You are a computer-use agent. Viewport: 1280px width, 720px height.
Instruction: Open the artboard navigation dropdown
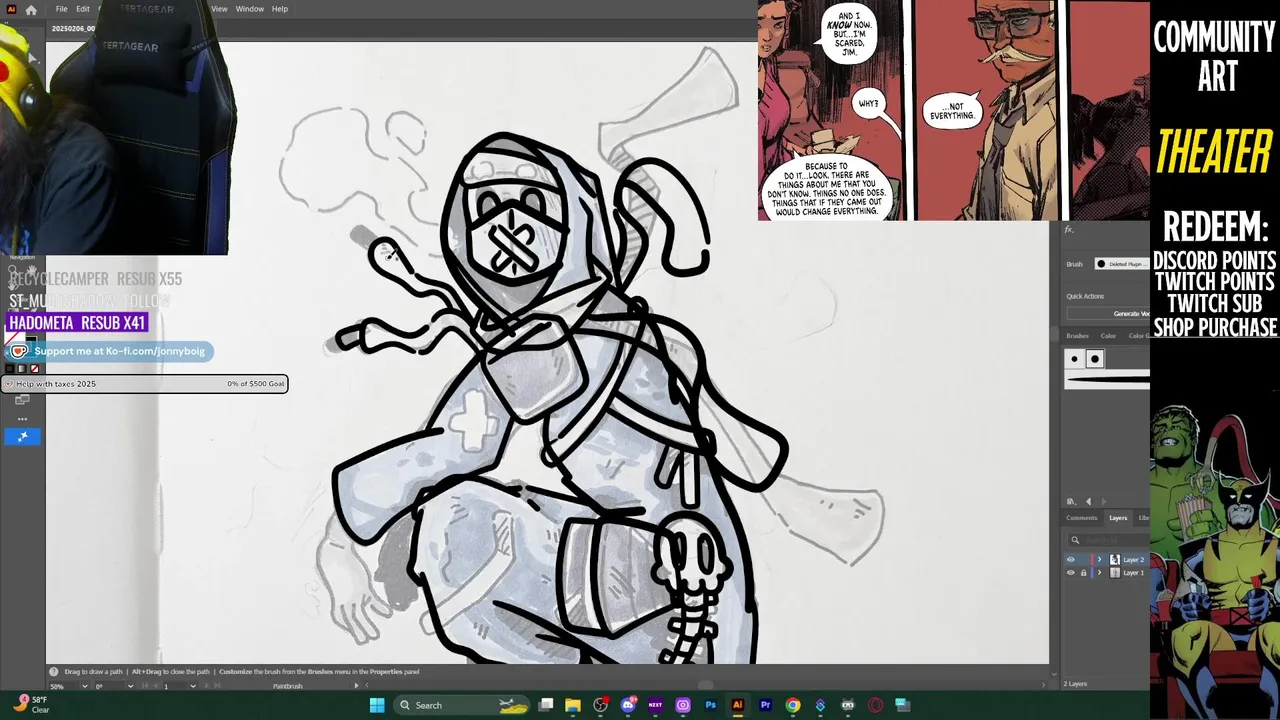192,686
